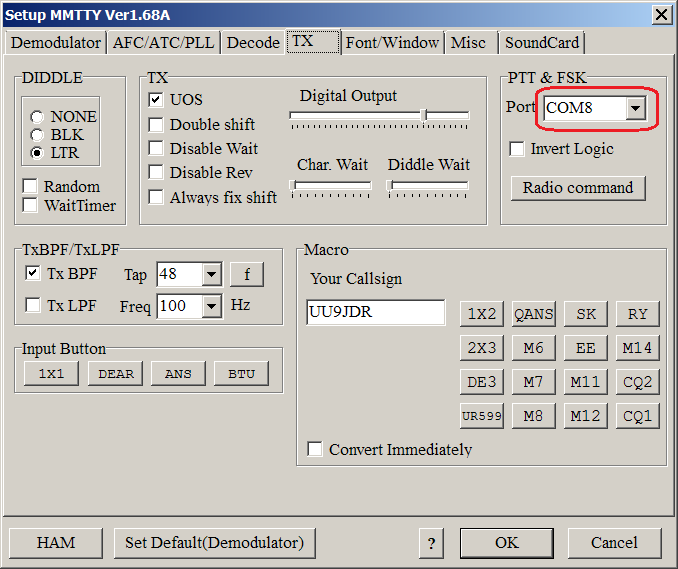Open help with the ? button
This screenshot has width=678, height=569.
pyautogui.click(x=431, y=543)
